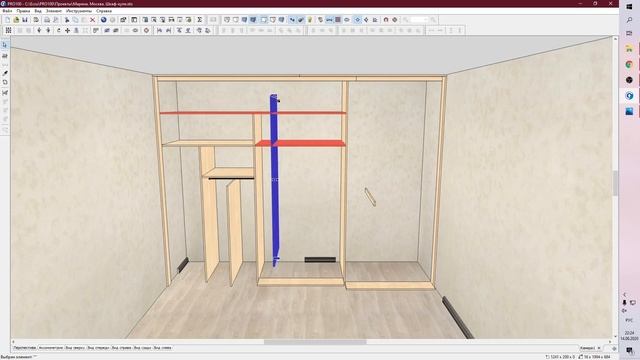Click the align-to-left-edge icon in second toolbar row

coord(159,30)
